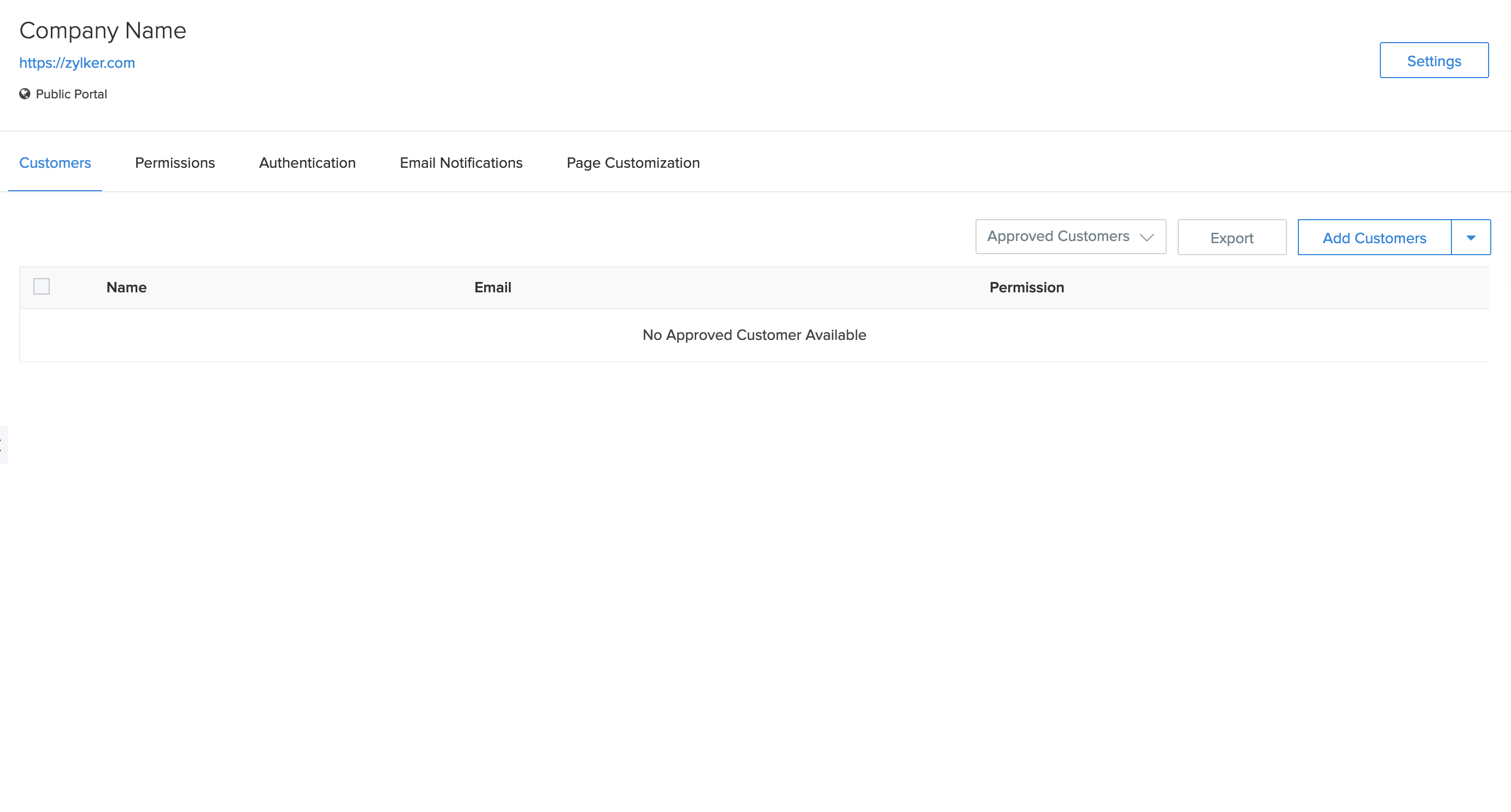The image size is (1511, 812).
Task: Switch to the Permissions tab
Action: [174, 162]
